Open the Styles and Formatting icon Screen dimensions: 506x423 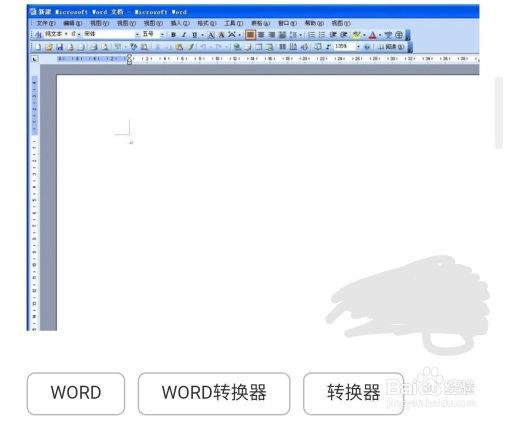coord(39,34)
